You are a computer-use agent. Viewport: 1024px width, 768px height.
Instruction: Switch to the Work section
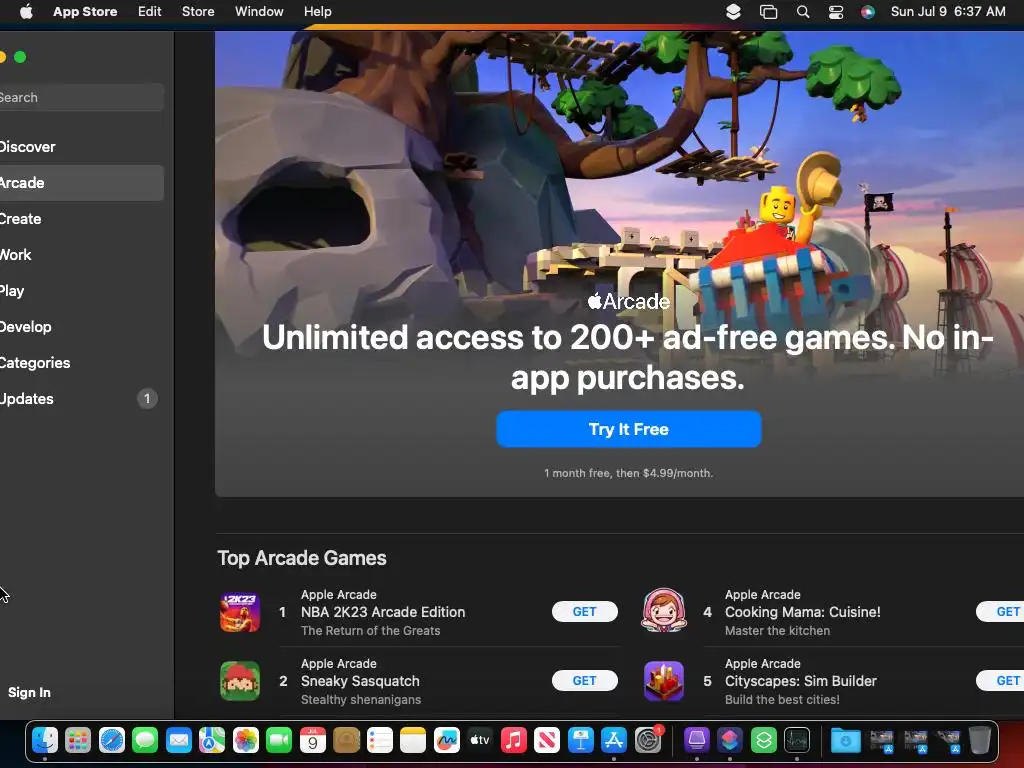coord(82,255)
